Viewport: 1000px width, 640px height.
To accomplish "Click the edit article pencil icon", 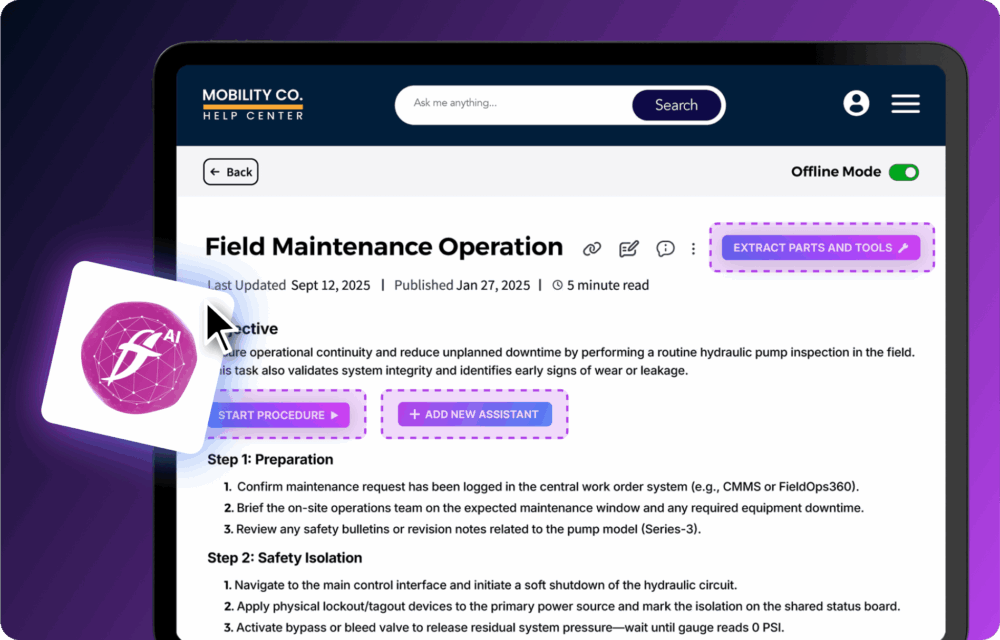I will [628, 249].
